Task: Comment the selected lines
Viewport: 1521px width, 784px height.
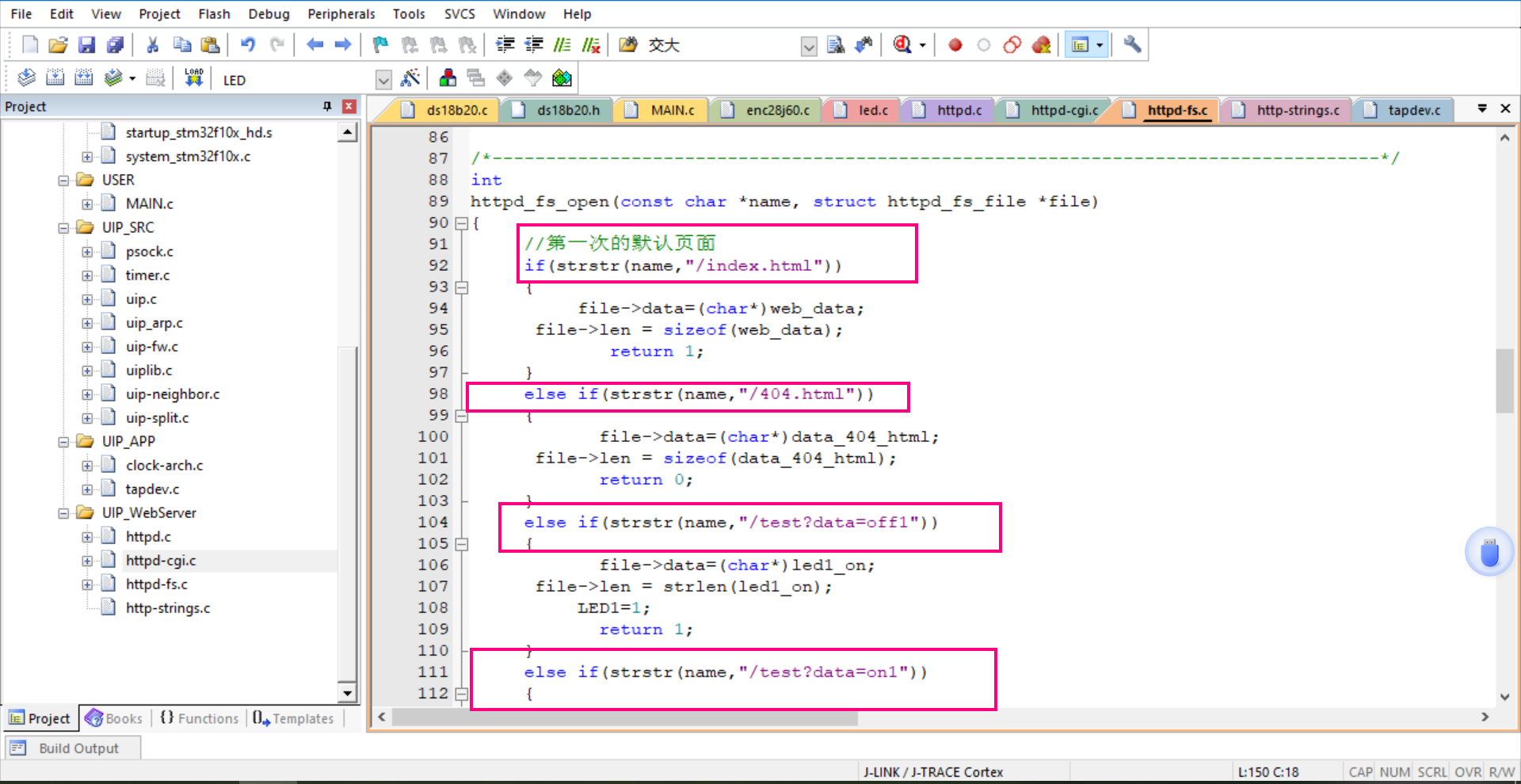Action: [562, 45]
